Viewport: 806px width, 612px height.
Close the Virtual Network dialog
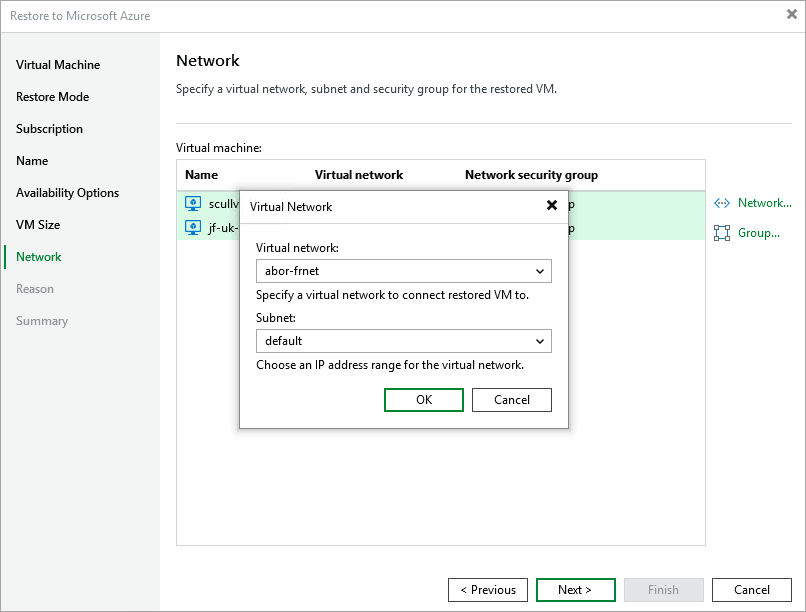pos(552,206)
